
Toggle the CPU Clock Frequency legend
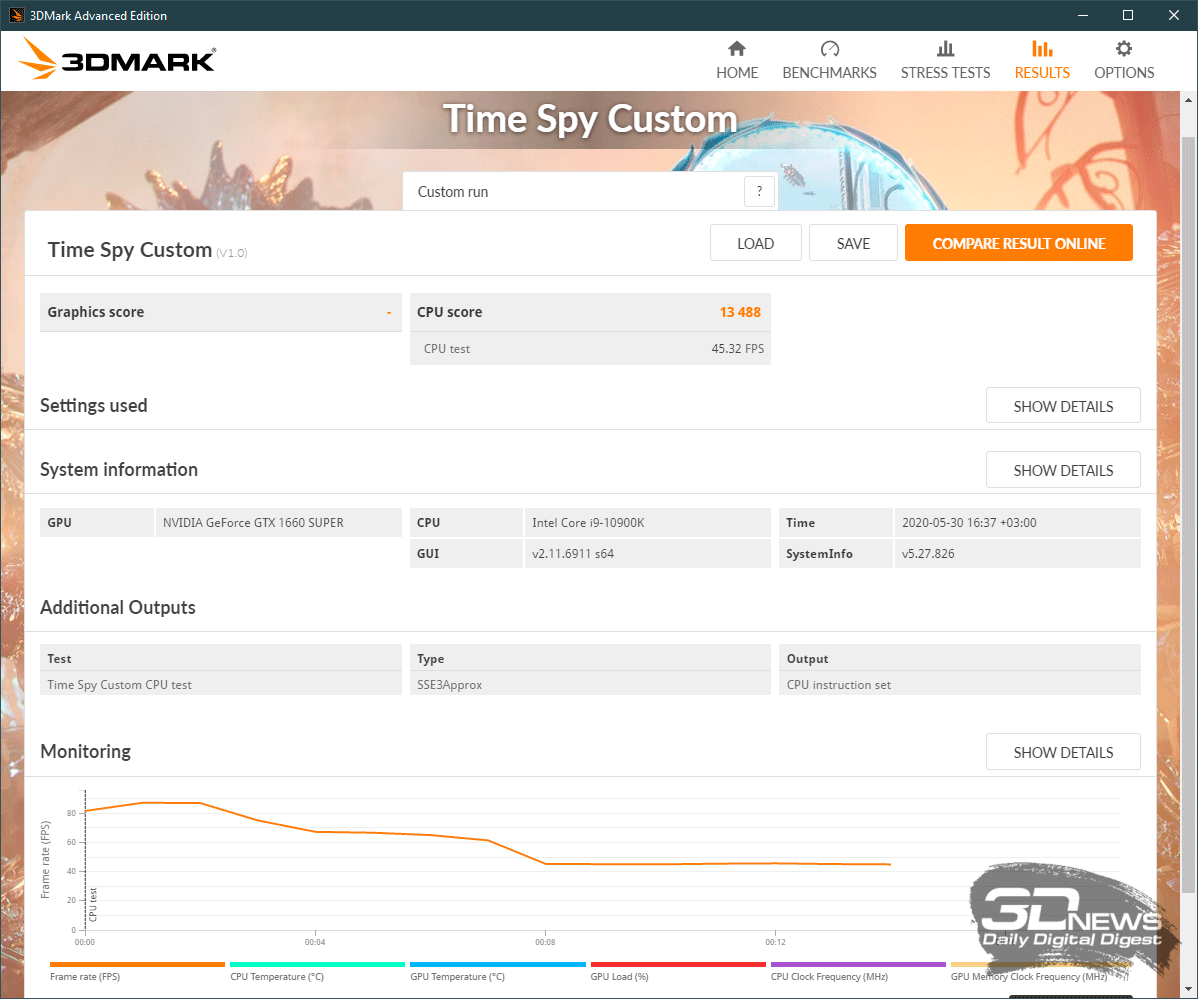829,977
